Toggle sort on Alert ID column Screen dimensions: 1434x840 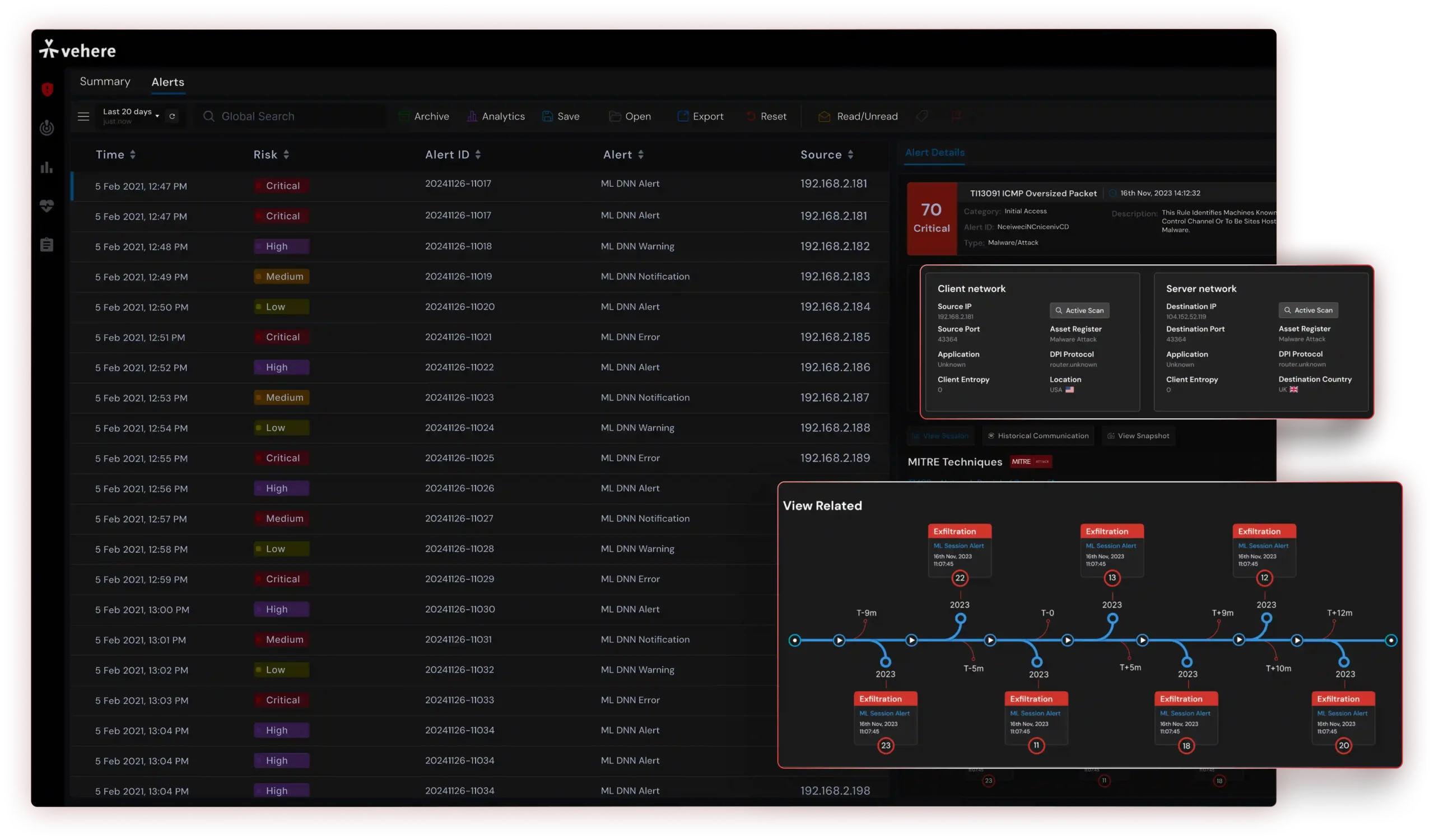tap(478, 155)
